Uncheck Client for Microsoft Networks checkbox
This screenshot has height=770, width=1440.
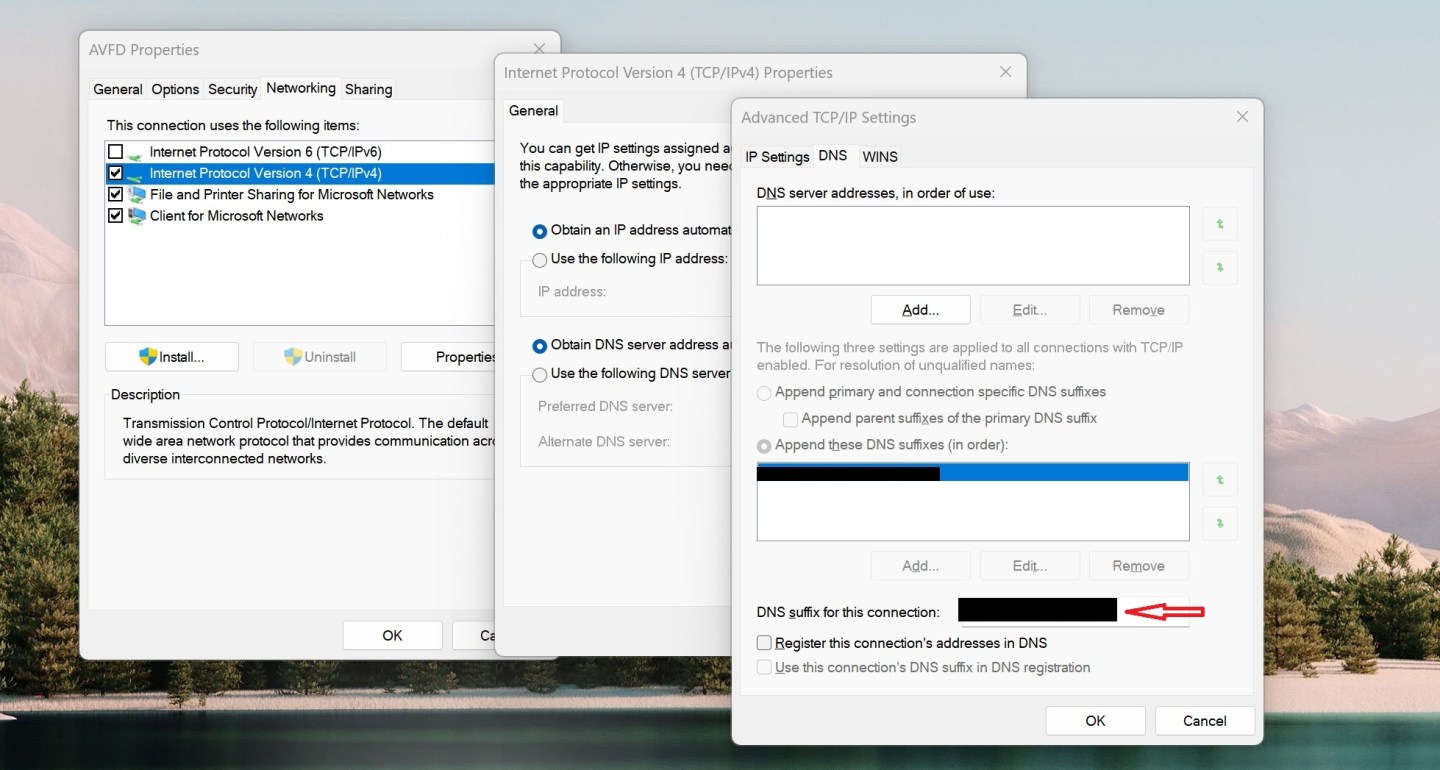point(115,215)
